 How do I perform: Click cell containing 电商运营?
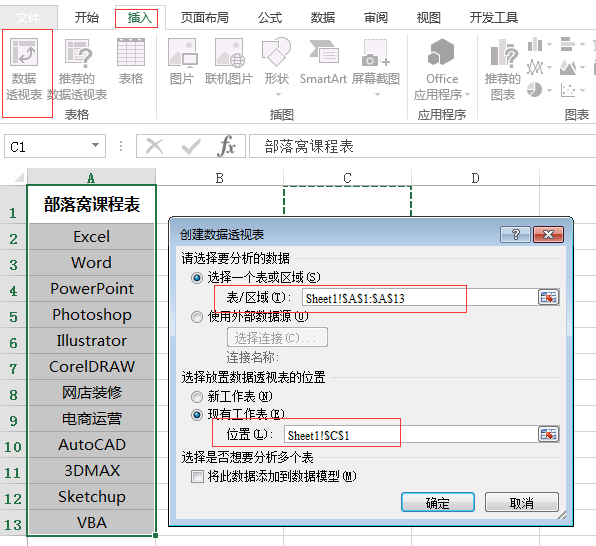(92, 419)
